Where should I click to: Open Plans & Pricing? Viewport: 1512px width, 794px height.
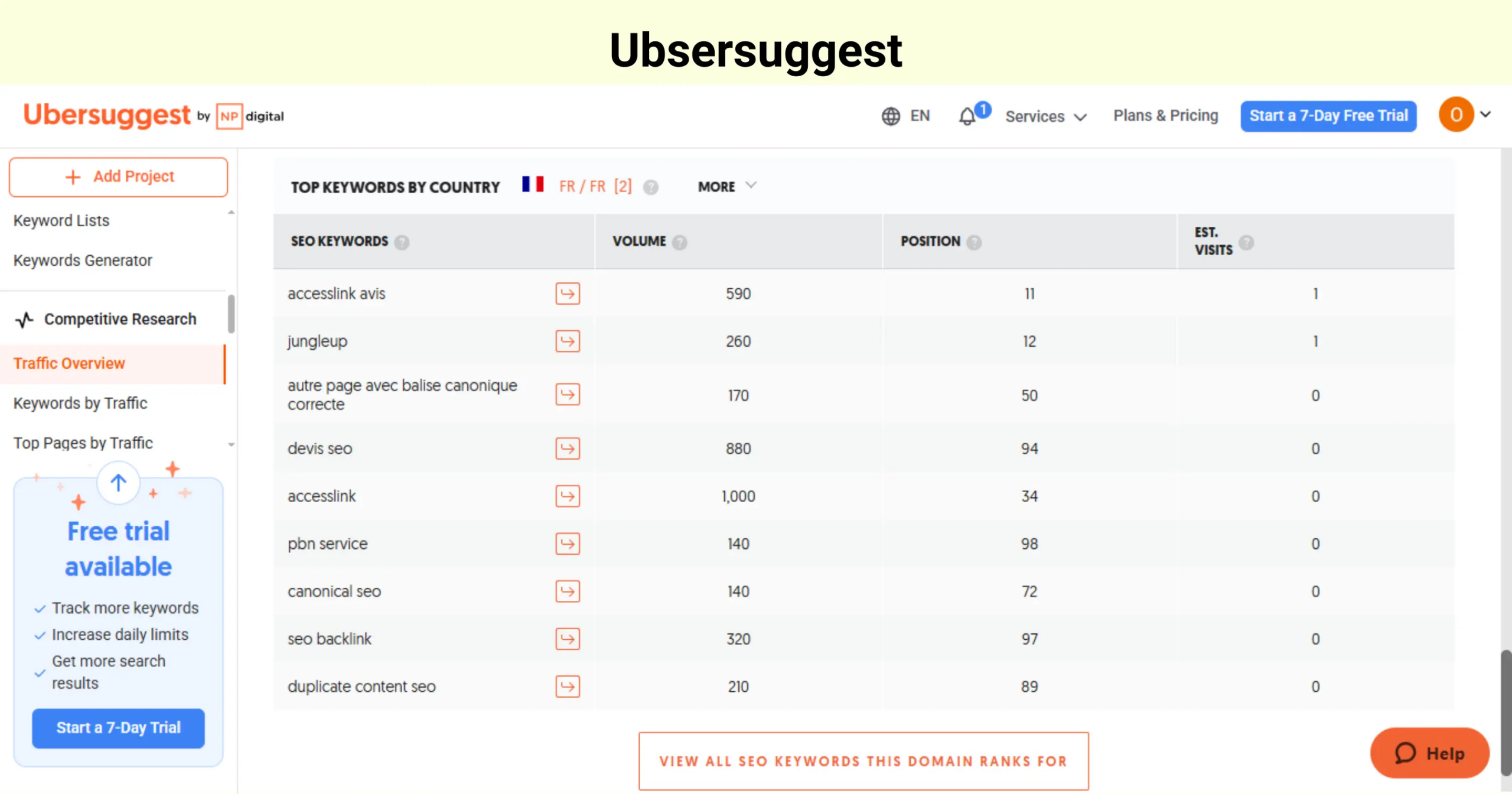(1165, 115)
